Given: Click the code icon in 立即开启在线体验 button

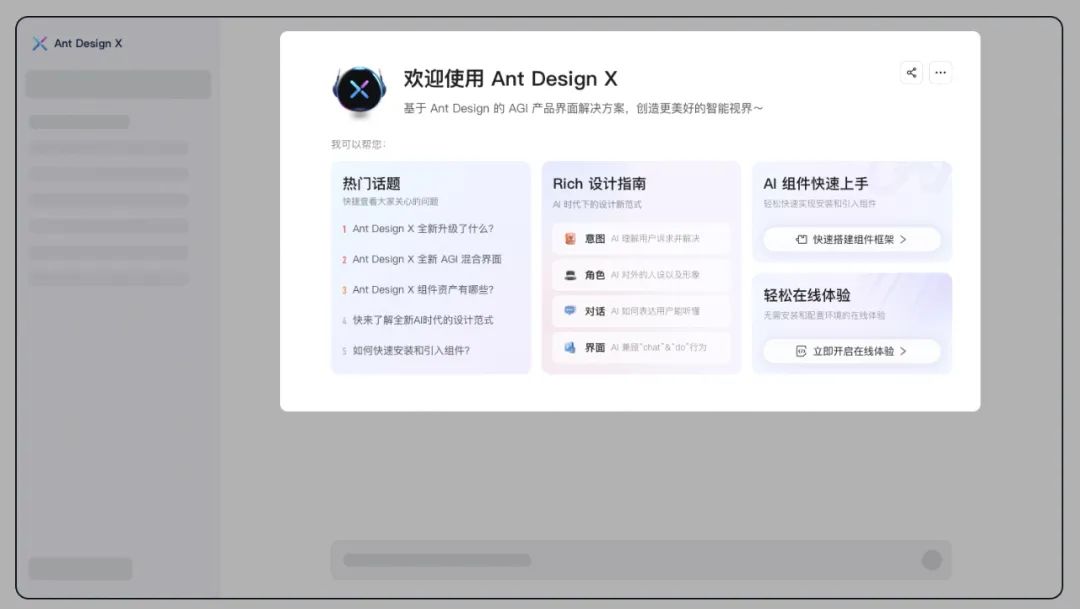Looking at the screenshot, I should pos(801,351).
